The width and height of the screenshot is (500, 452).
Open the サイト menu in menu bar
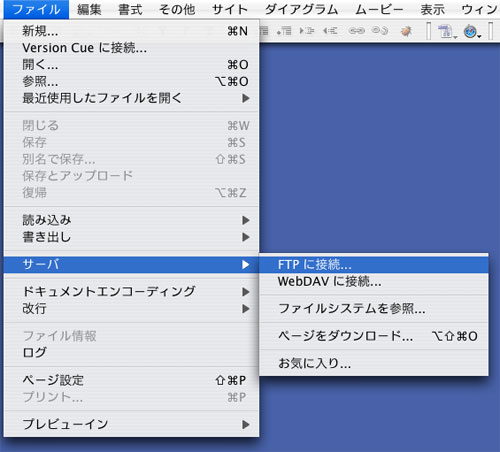(230, 9)
